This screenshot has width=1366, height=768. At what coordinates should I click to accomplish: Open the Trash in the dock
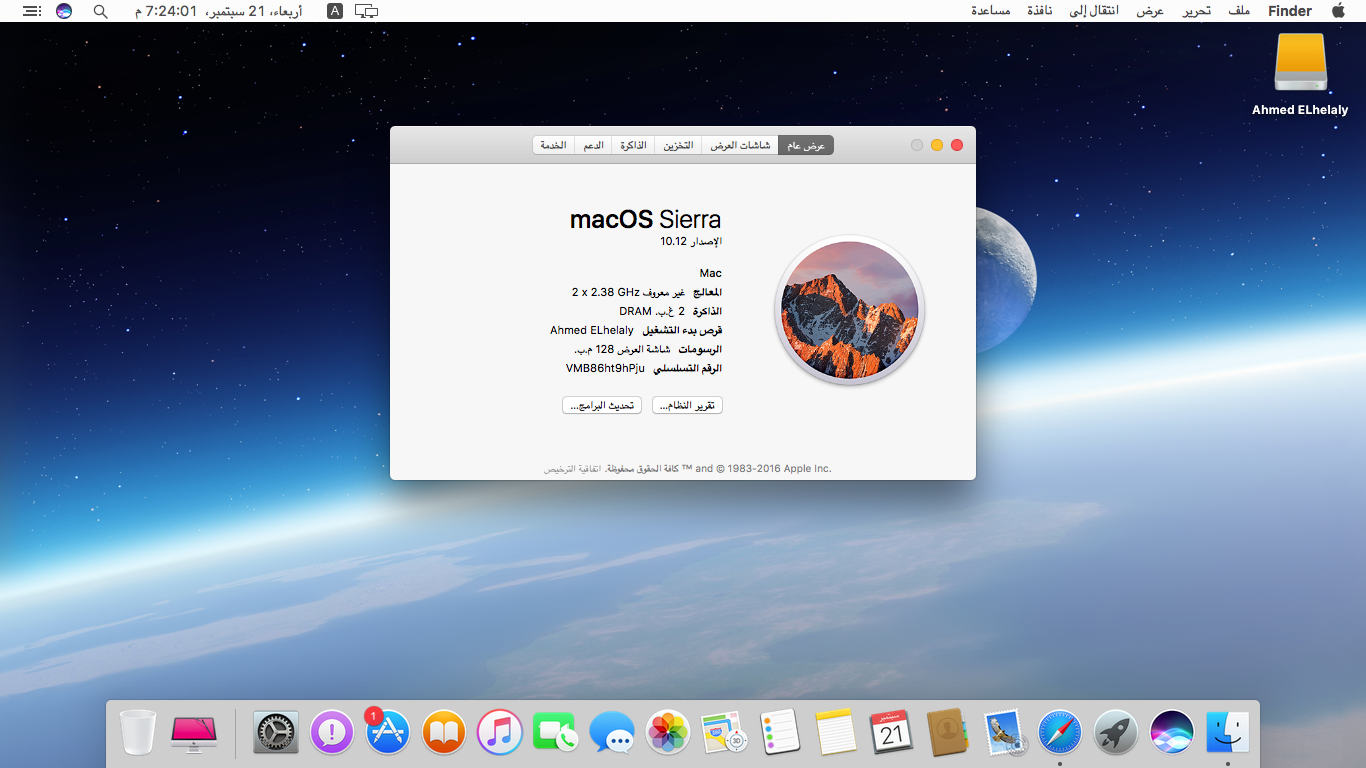pos(138,732)
